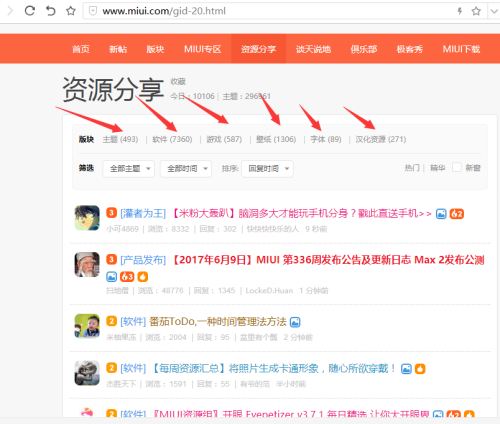Viewport: 500px width, 424px height.
Task: Click the 收藏 link beside the title
Action: click(178, 81)
